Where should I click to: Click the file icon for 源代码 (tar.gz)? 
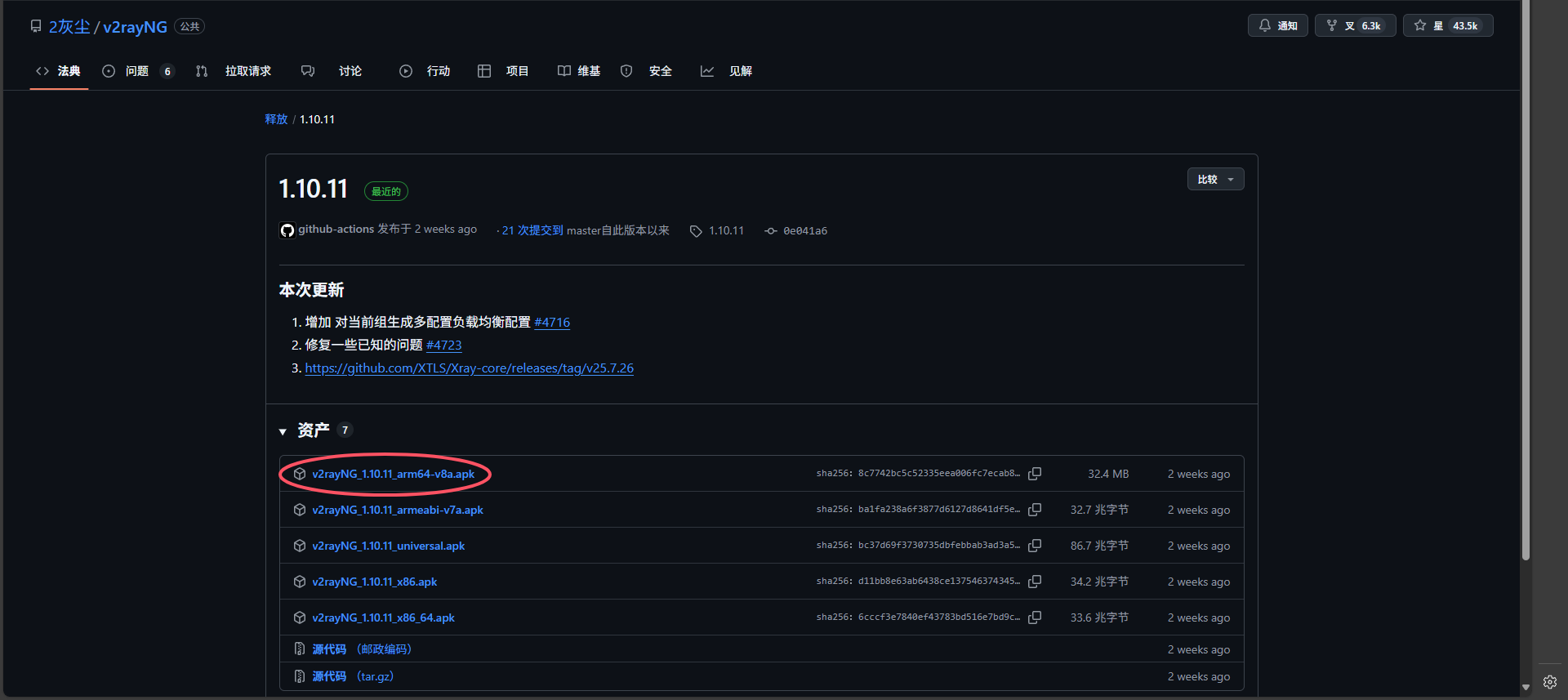(x=300, y=676)
